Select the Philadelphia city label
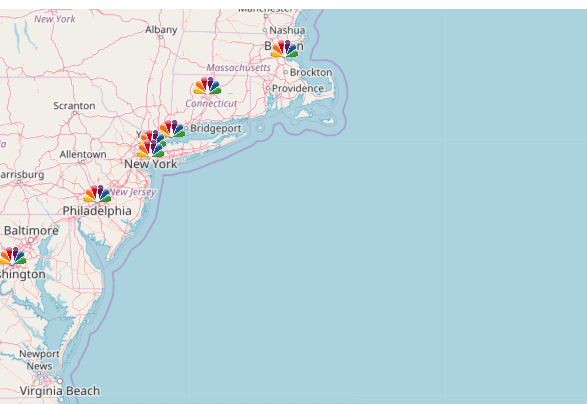587x404 pixels. pos(97,211)
